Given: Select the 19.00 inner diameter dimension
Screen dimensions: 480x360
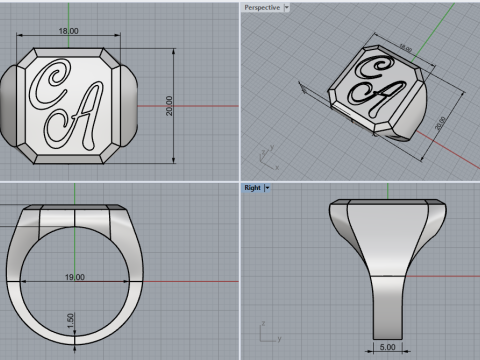Looking at the screenshot, I should click(75, 277).
